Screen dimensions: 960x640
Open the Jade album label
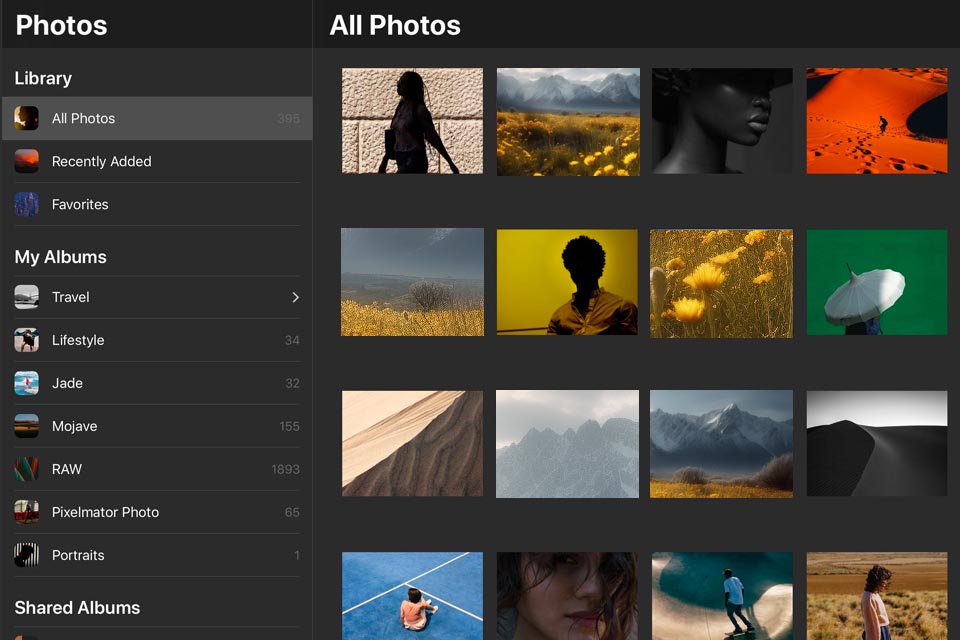pyautogui.click(x=67, y=383)
